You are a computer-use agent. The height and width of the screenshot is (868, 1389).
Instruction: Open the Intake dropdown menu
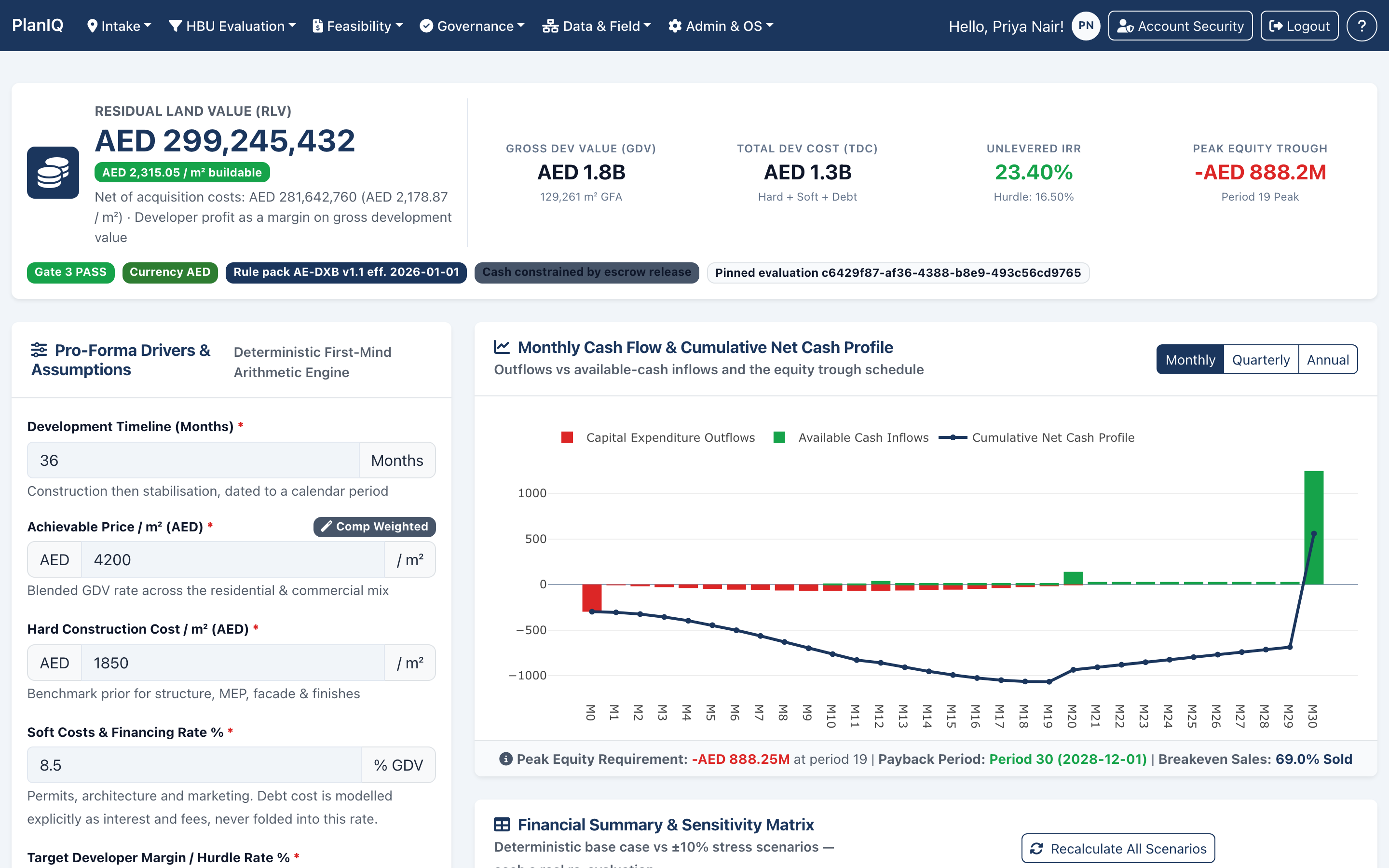119,26
